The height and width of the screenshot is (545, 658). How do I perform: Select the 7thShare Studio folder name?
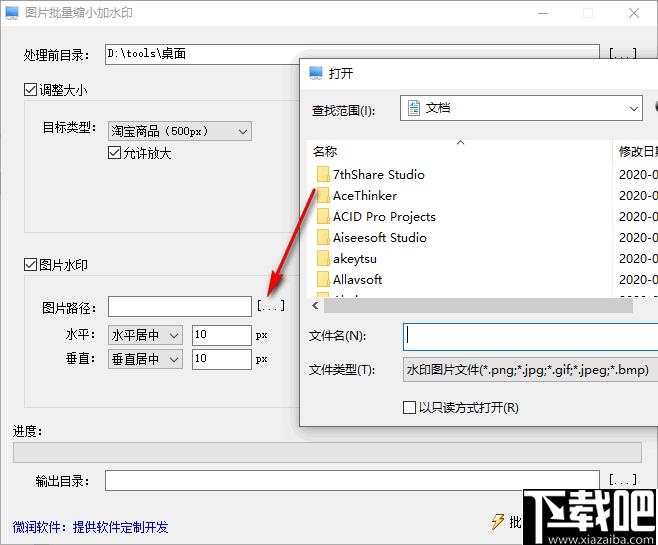click(379, 175)
